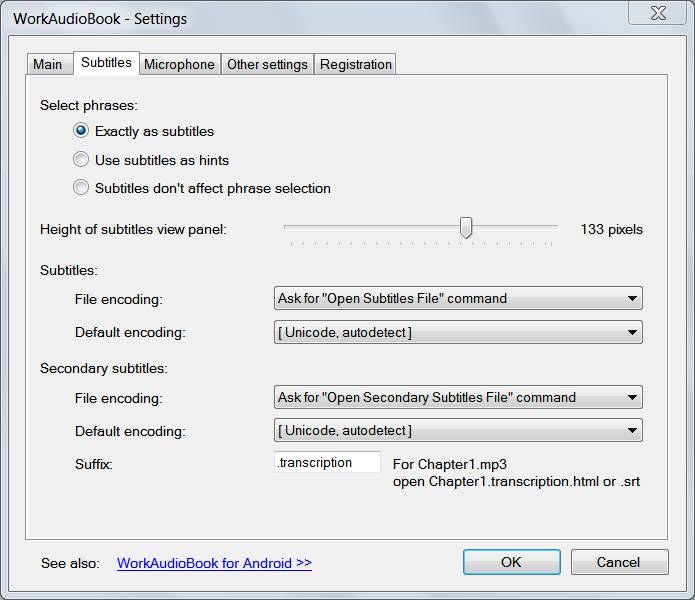
Task: Select 'Subtitles don't affect phrase selection'
Action: pos(81,188)
